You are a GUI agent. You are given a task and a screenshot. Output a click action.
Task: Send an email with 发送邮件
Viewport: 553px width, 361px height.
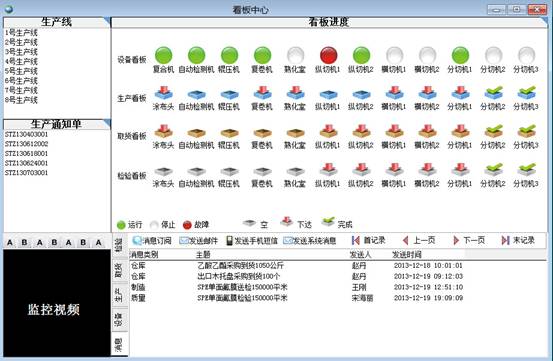(x=198, y=241)
